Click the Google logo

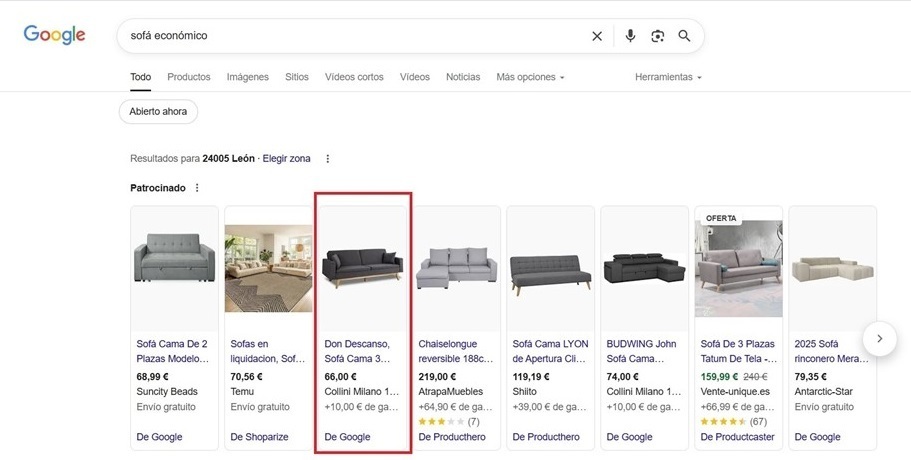(55, 36)
